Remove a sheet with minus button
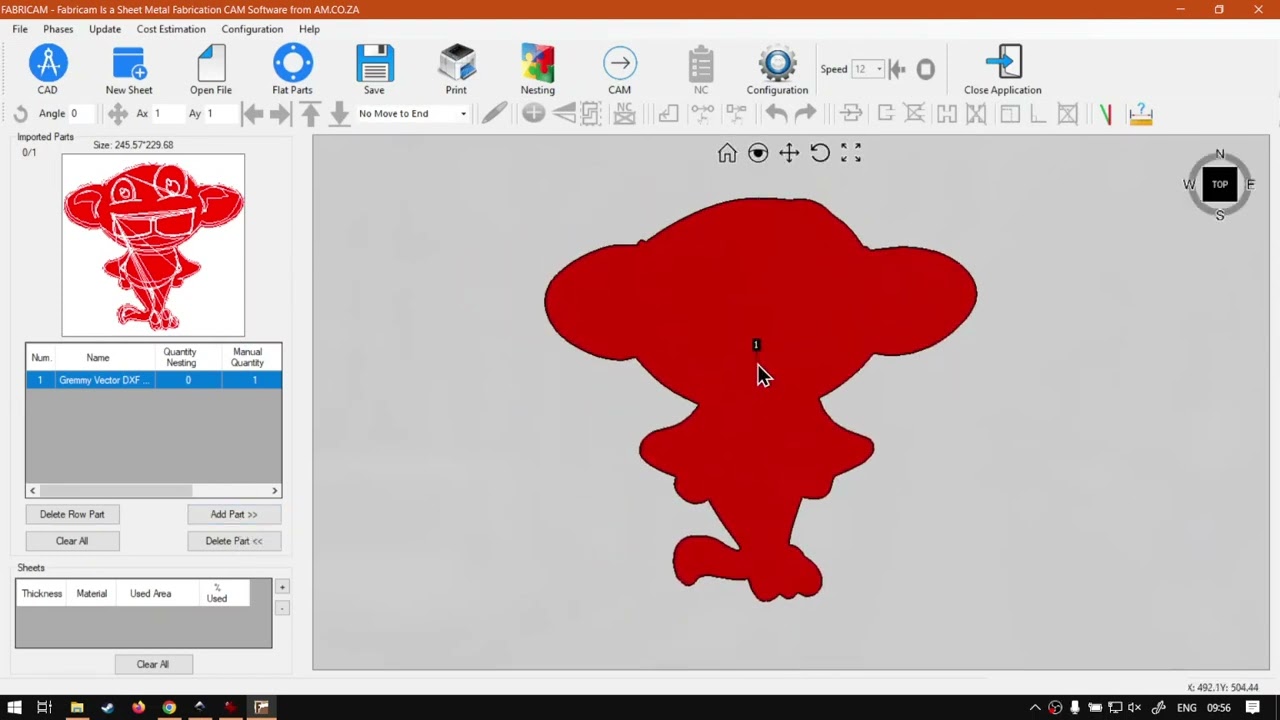The image size is (1280, 720). tap(282, 608)
